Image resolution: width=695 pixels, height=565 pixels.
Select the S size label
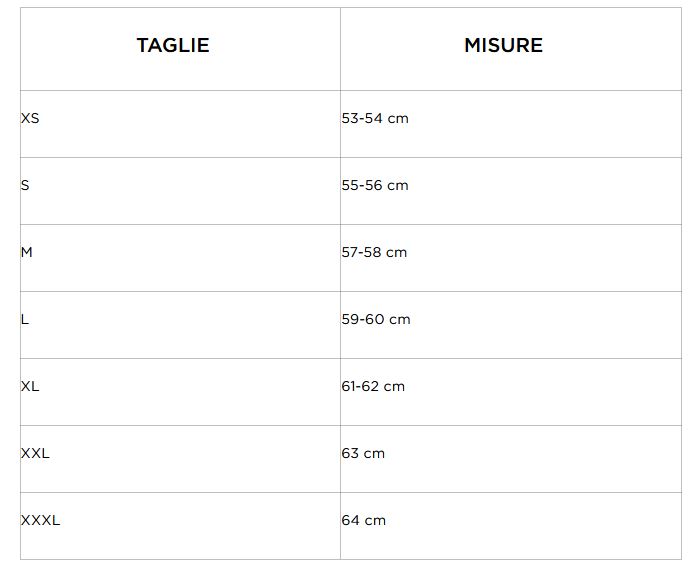coord(25,185)
